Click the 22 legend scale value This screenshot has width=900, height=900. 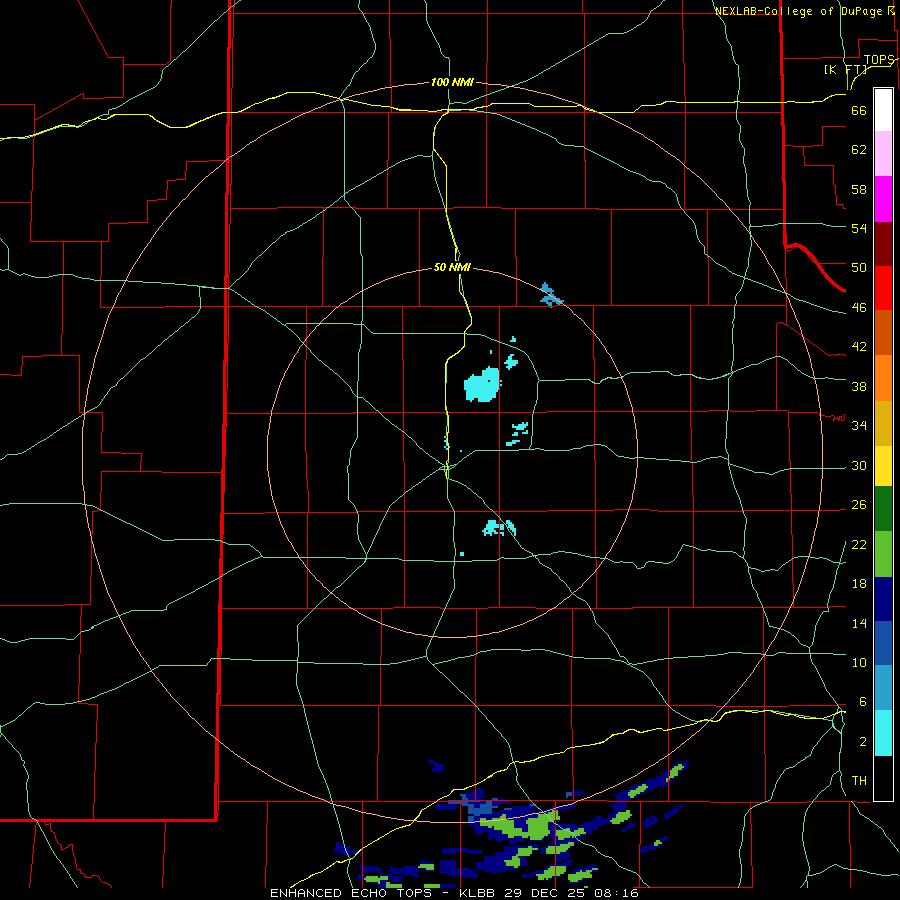click(x=859, y=544)
